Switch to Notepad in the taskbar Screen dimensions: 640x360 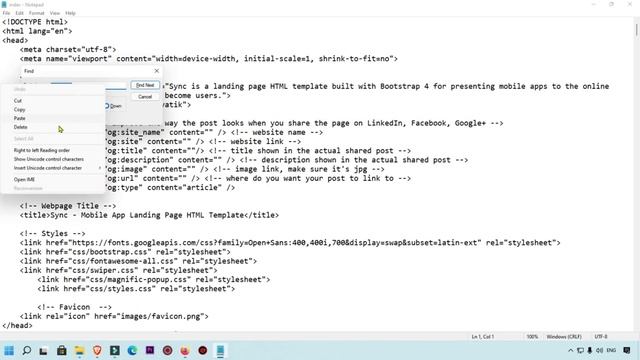tap(220, 350)
